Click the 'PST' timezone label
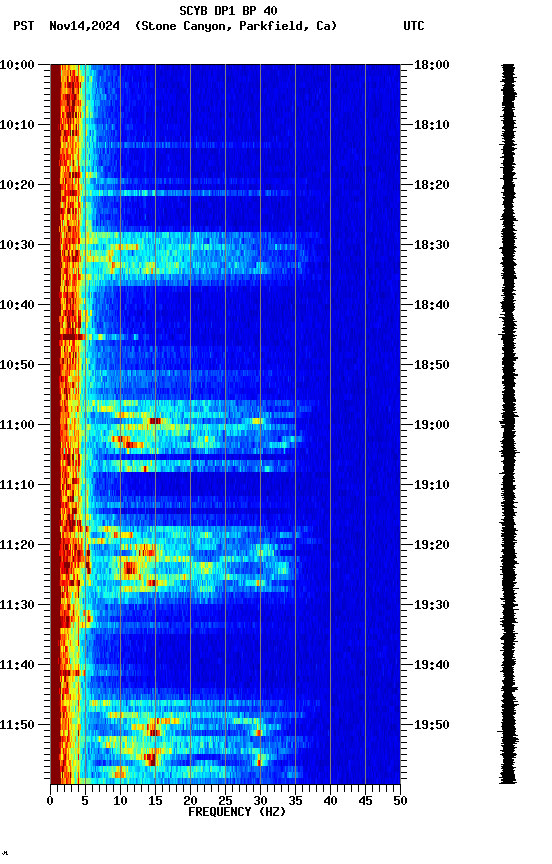Viewport: 552px width, 864px height. [24, 26]
